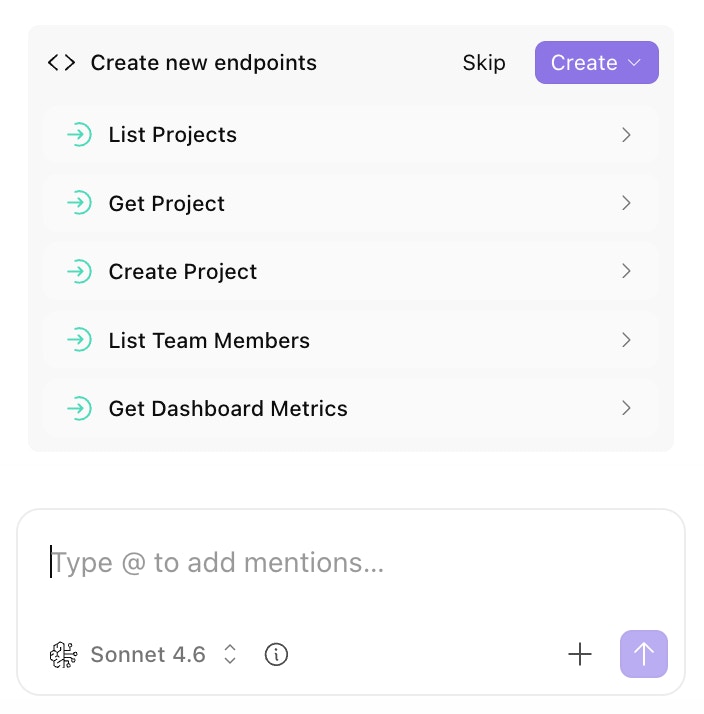The height and width of the screenshot is (714, 704).
Task: Expand the List Team Members row chevron
Action: (x=626, y=340)
